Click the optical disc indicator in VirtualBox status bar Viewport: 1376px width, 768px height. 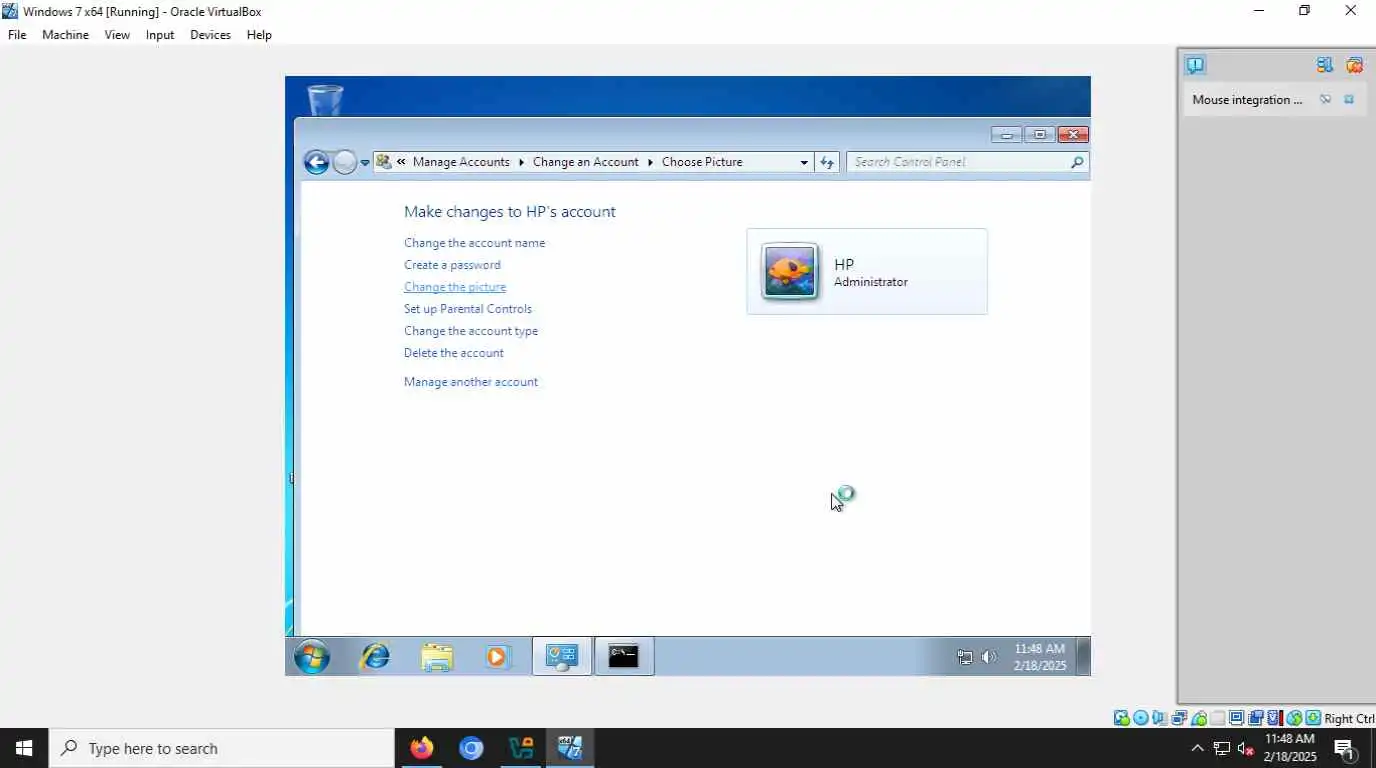(x=1140, y=718)
